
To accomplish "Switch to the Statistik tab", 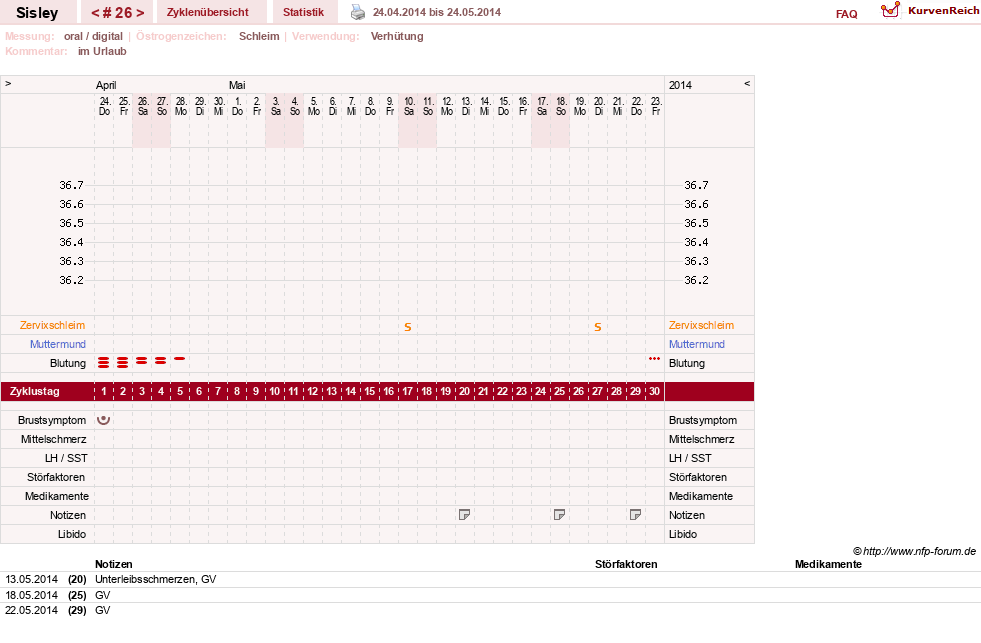I will pyautogui.click(x=303, y=12).
